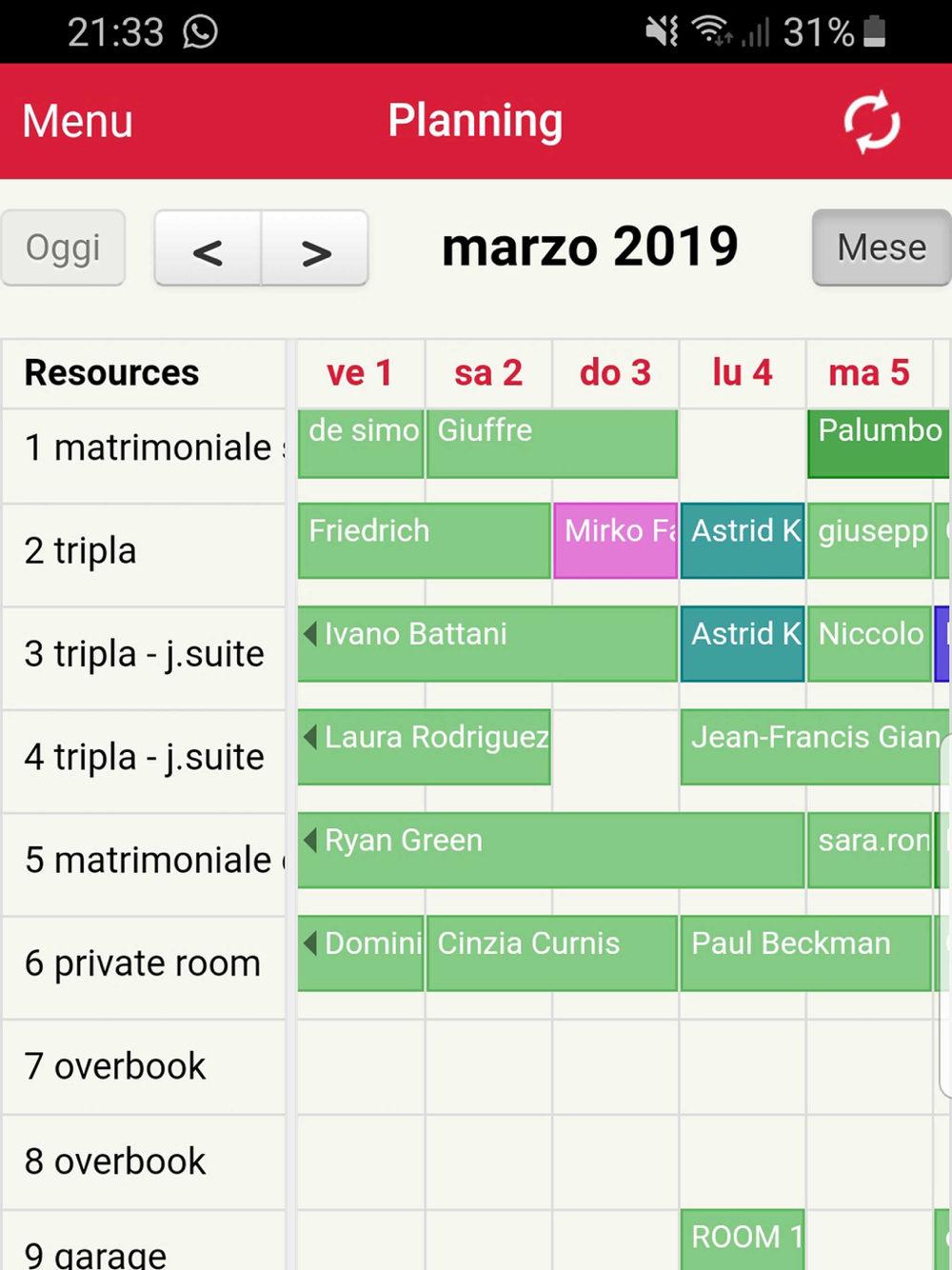Open the Menu
952x1270 pixels.
(x=77, y=122)
